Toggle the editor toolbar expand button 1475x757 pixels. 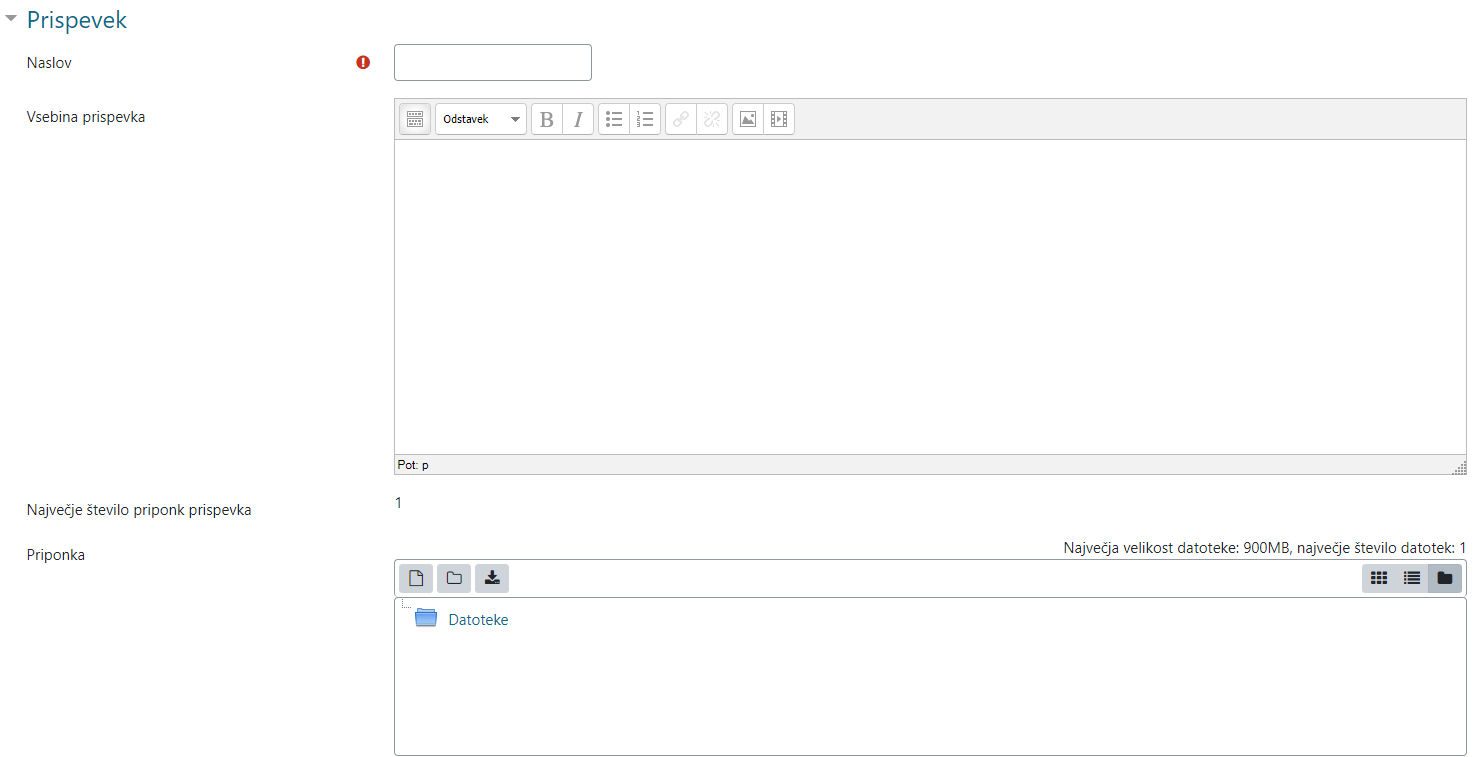(x=415, y=119)
